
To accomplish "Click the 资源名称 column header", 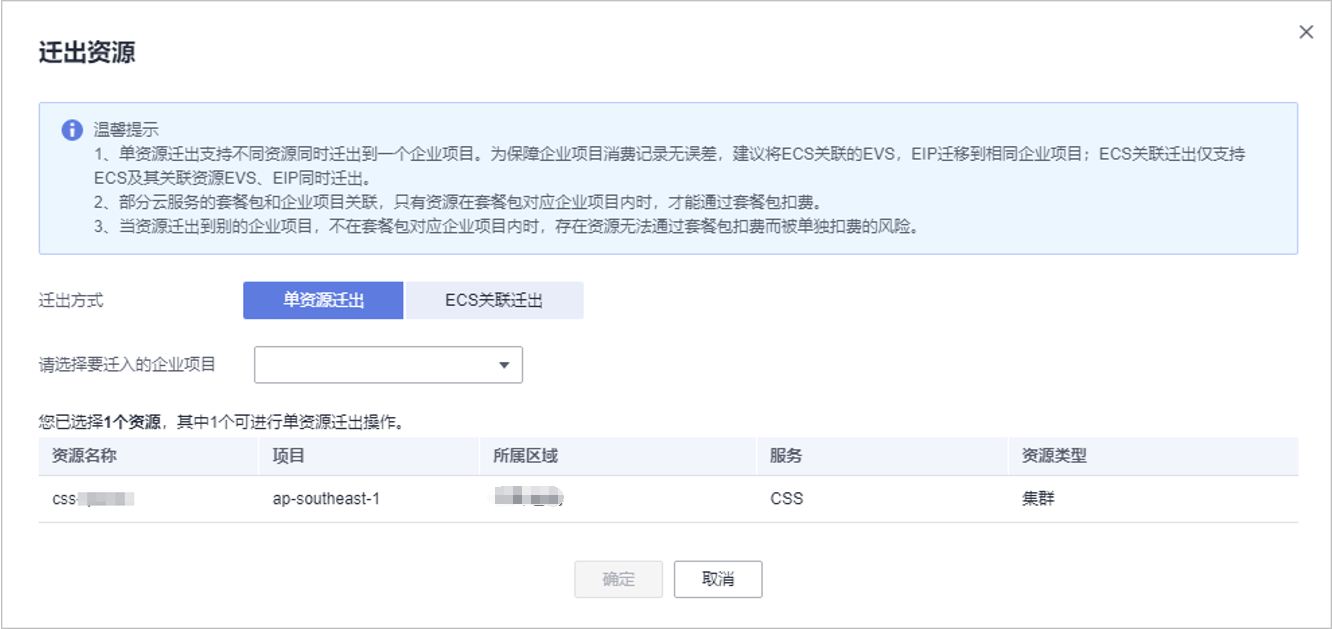I will pyautogui.click(x=85, y=456).
